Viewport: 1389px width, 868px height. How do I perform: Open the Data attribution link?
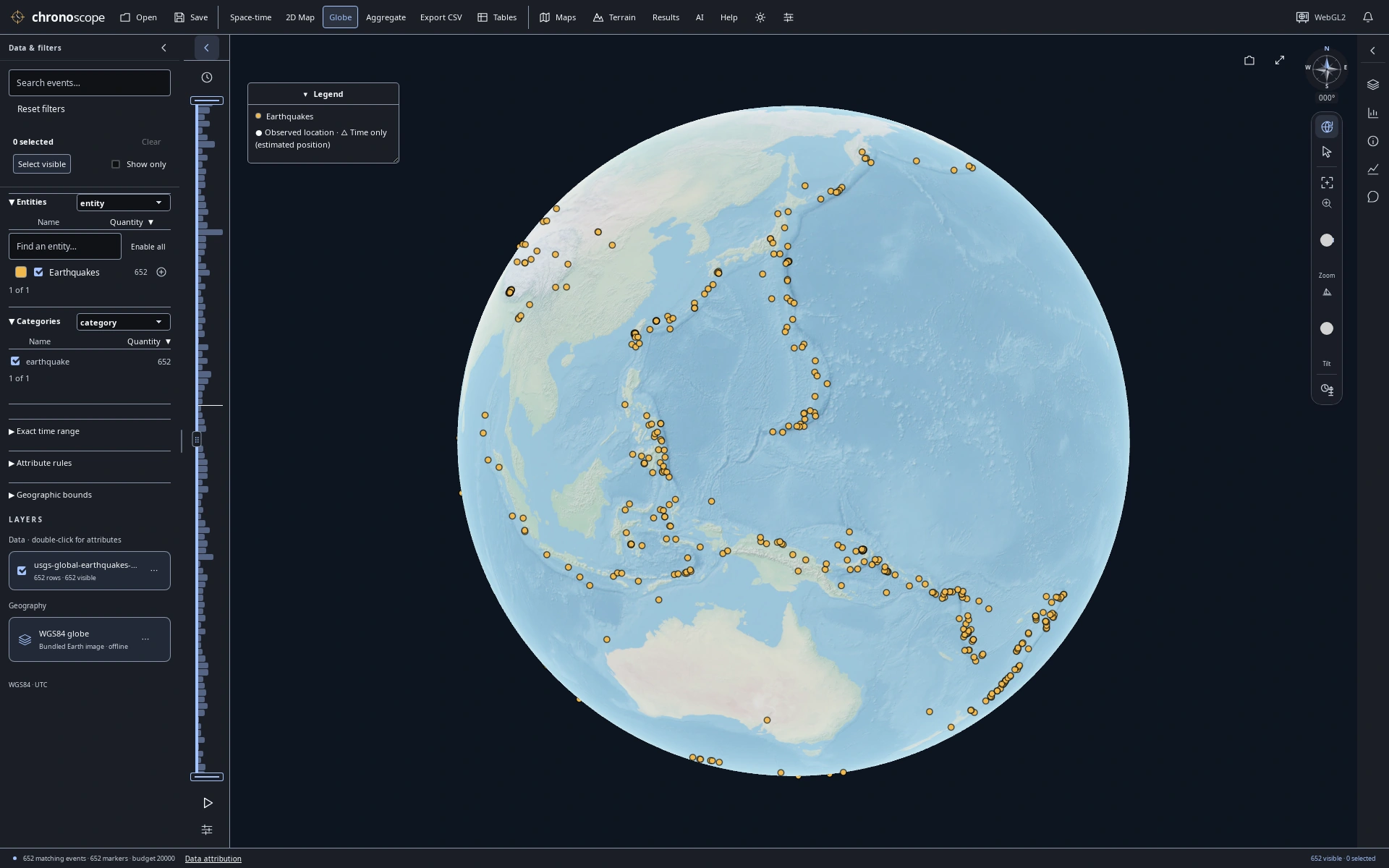pyautogui.click(x=213, y=859)
